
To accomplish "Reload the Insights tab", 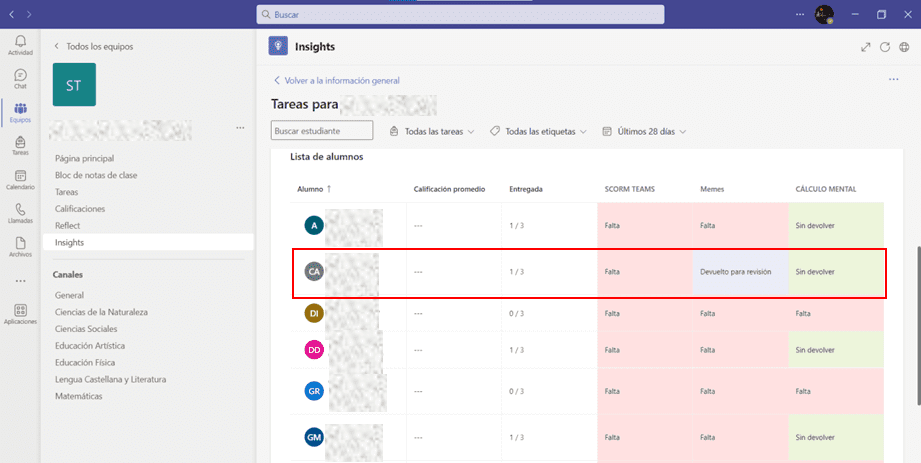I will [x=885, y=47].
